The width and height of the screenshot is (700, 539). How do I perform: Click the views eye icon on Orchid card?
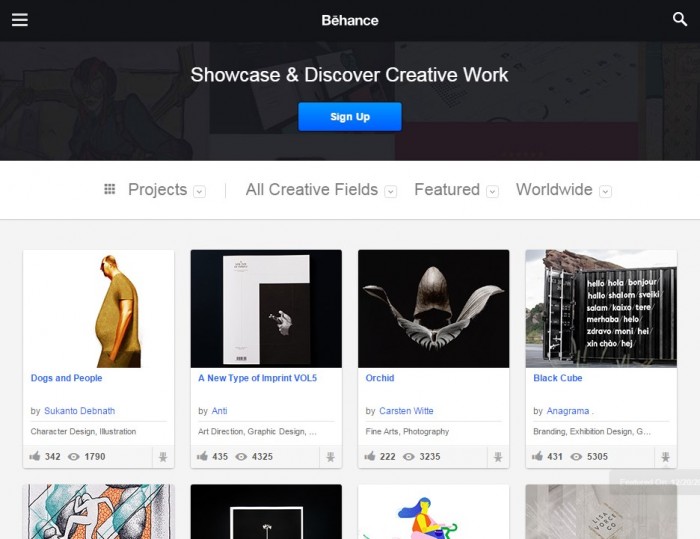pos(409,456)
